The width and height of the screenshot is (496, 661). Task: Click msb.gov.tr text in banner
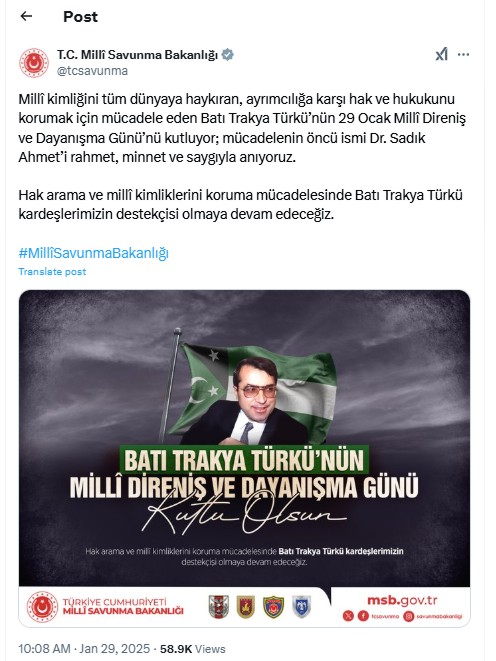[x=402, y=600]
